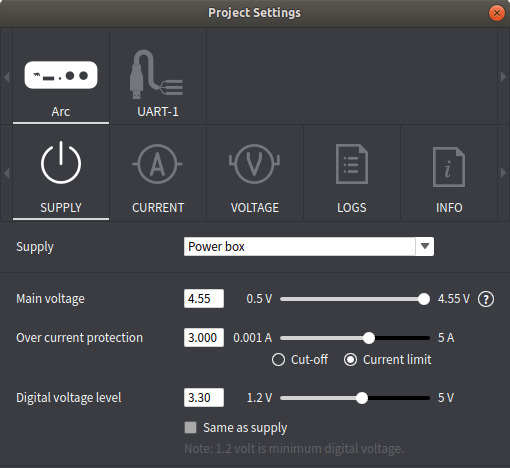Open the CURRENT ammeter icon tab
The width and height of the screenshot is (510, 468).
[x=157, y=164]
